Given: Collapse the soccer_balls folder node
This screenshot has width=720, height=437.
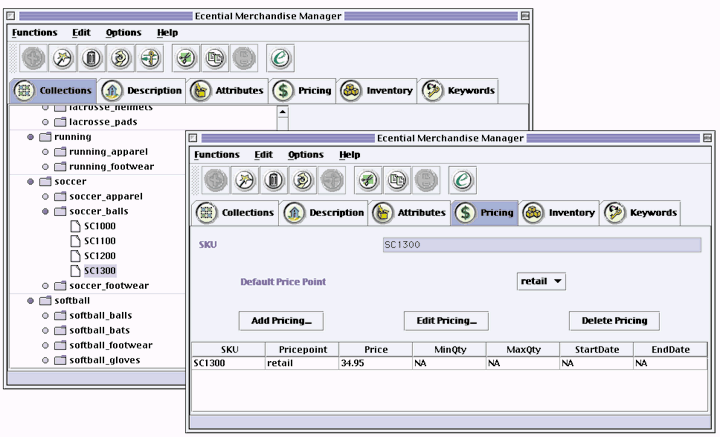Looking at the screenshot, I should [45, 211].
